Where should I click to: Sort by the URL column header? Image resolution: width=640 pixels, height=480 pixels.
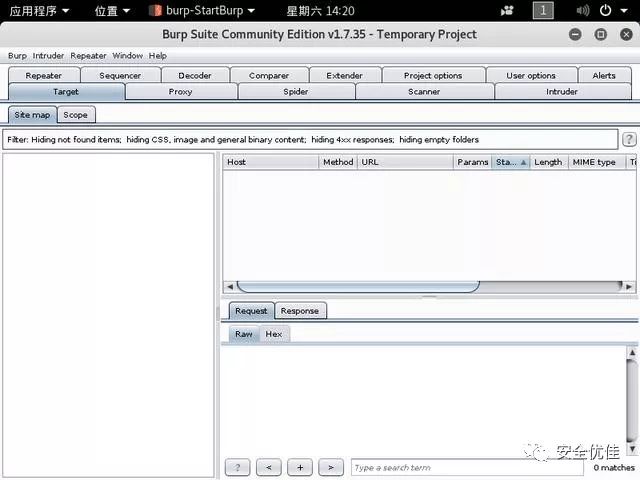pyautogui.click(x=405, y=162)
